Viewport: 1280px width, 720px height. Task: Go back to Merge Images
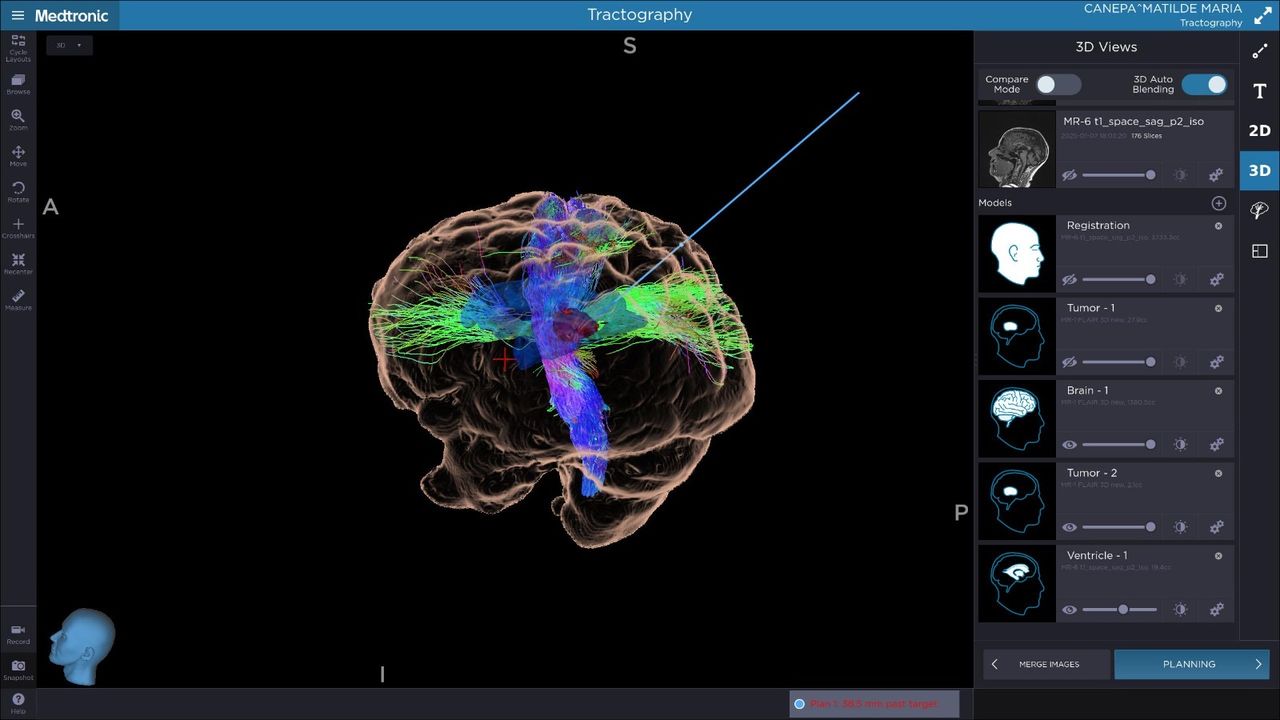coord(1046,664)
